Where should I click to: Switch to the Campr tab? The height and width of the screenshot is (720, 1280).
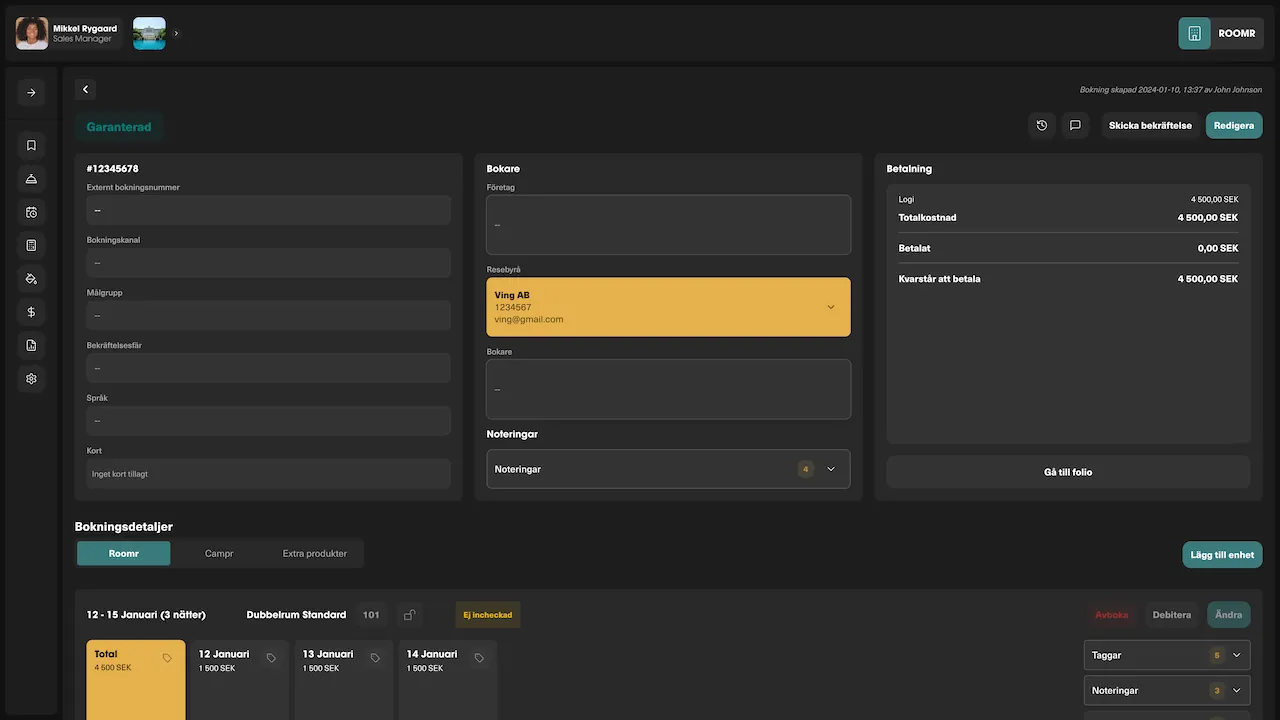[219, 553]
